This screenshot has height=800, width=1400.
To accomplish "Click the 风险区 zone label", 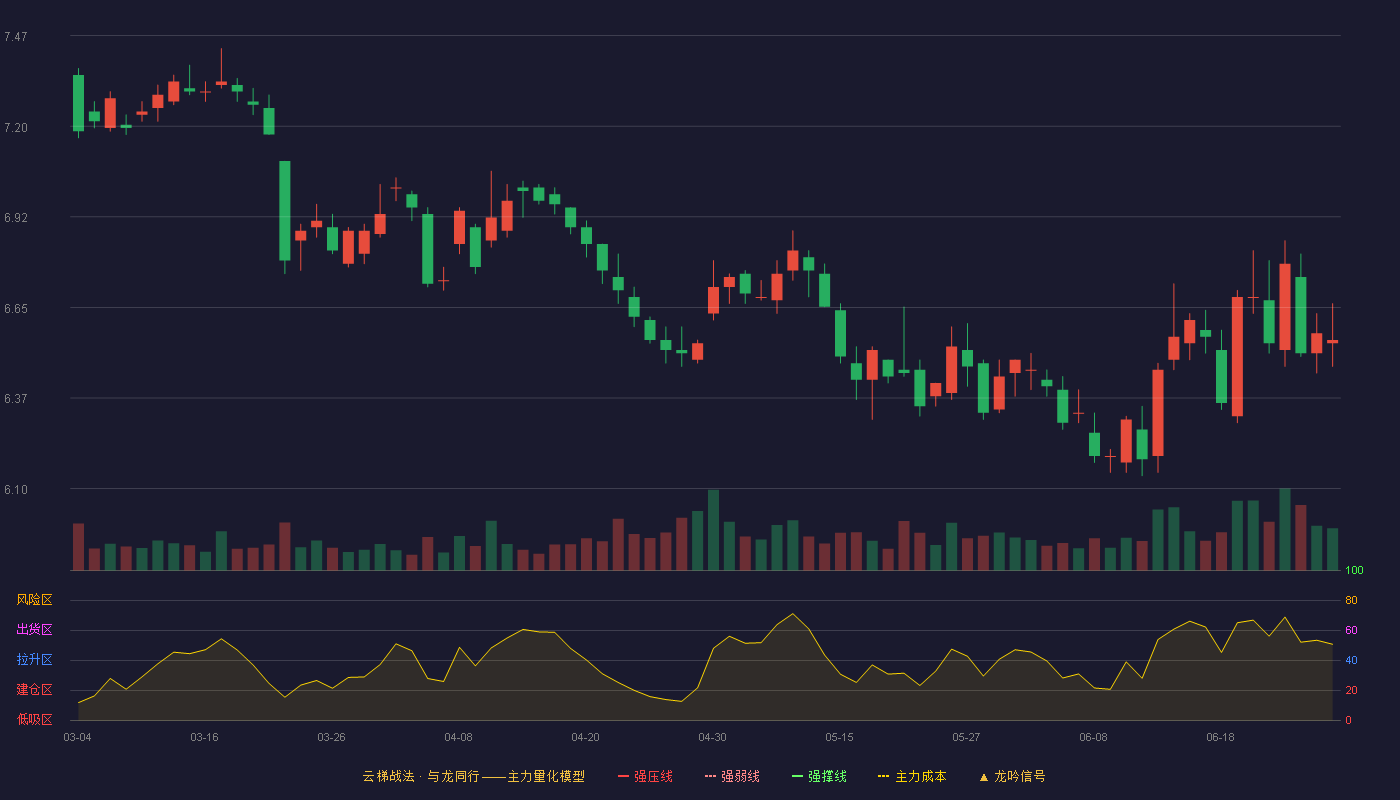I will tap(34, 600).
